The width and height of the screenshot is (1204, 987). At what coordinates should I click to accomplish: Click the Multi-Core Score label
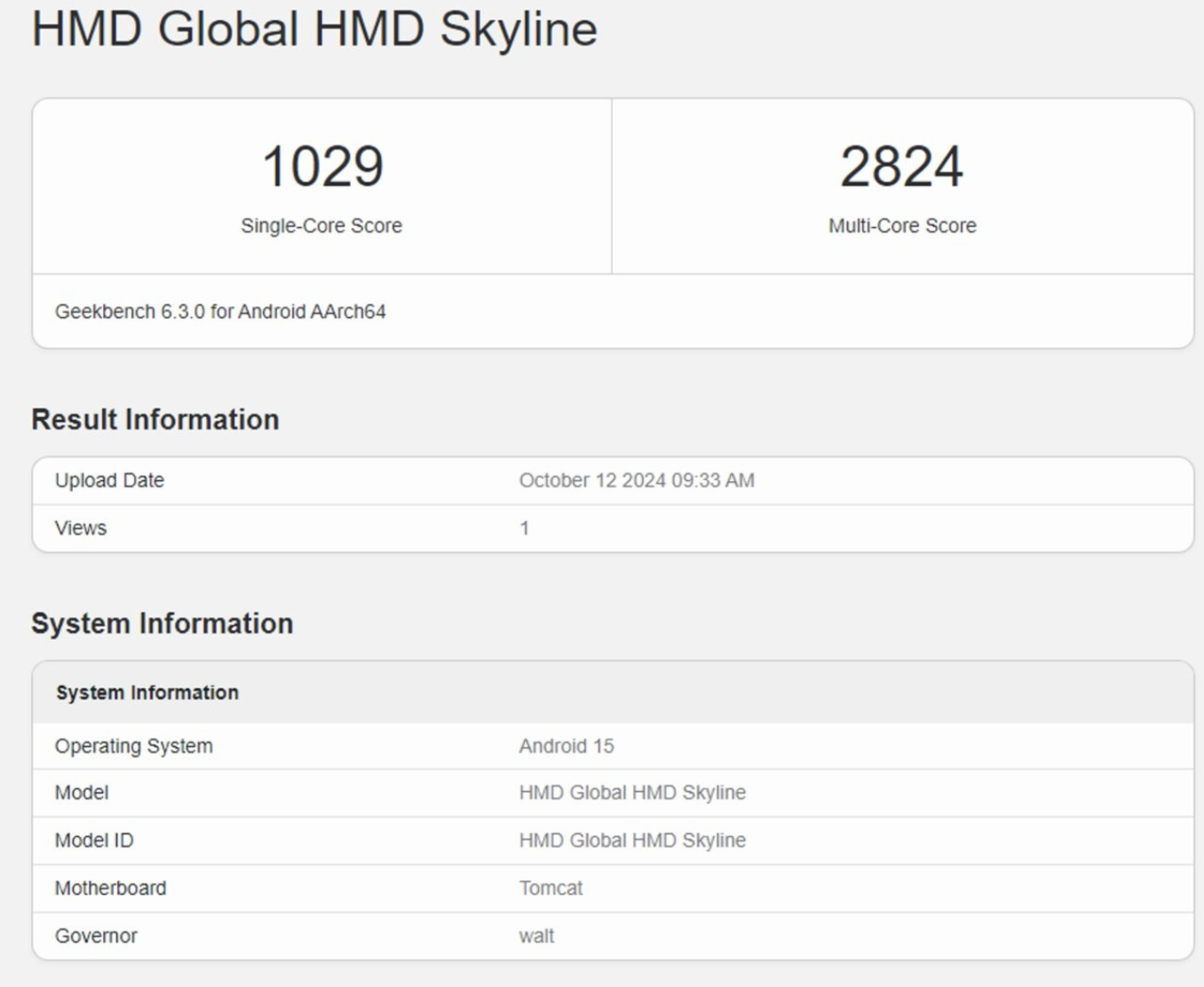point(902,225)
